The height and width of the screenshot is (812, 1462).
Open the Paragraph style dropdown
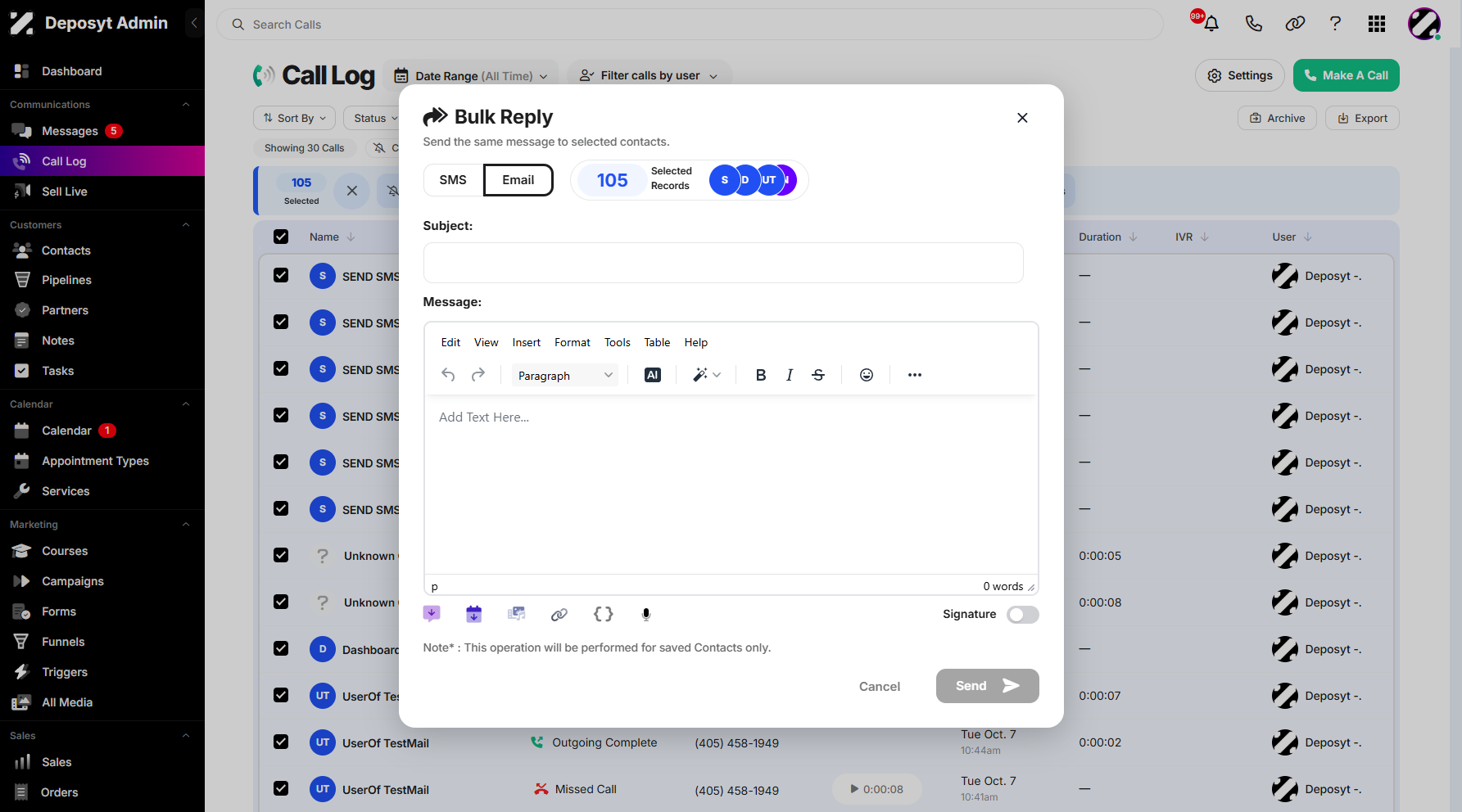tap(565, 375)
